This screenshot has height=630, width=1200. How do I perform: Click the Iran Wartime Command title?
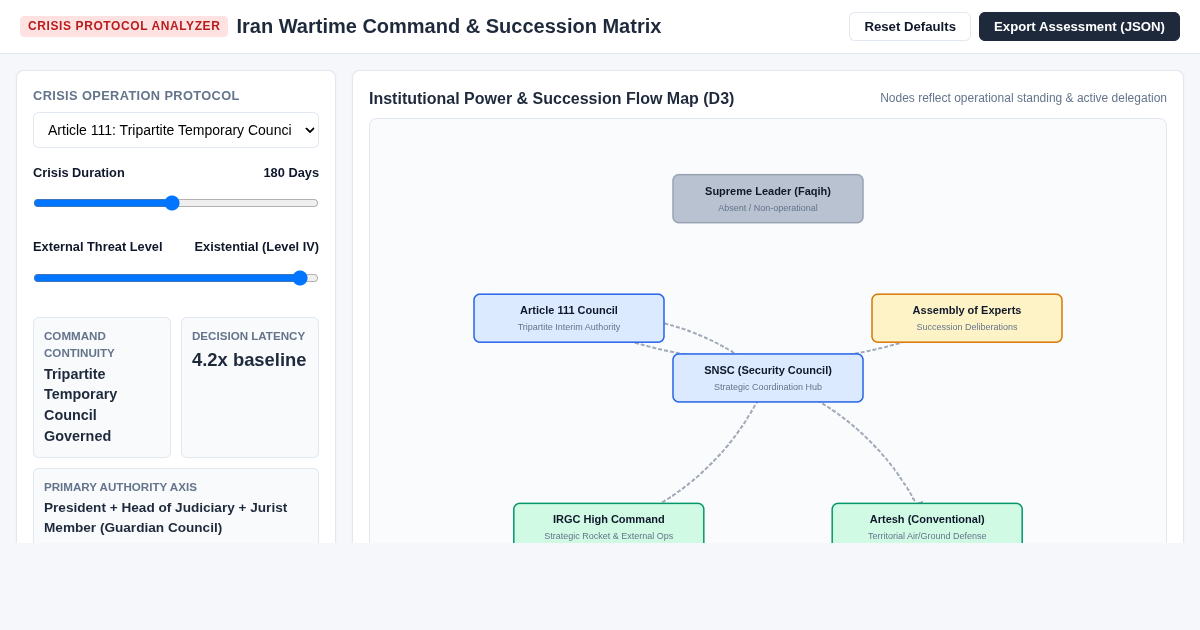(x=449, y=26)
